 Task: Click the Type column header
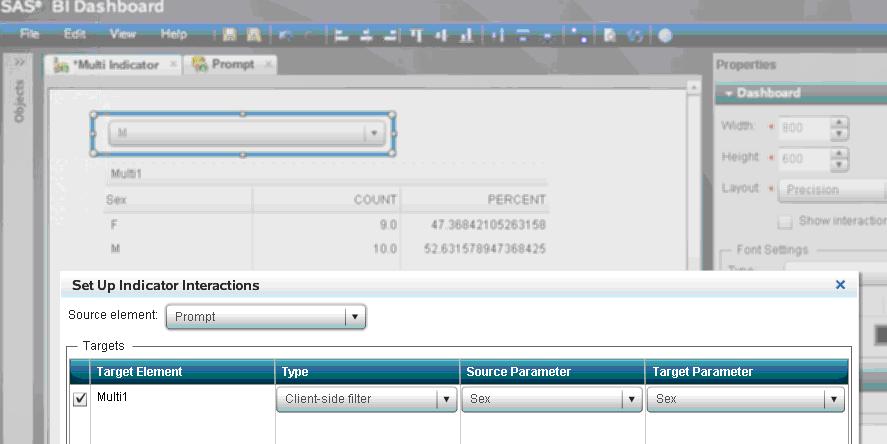tap(367, 372)
